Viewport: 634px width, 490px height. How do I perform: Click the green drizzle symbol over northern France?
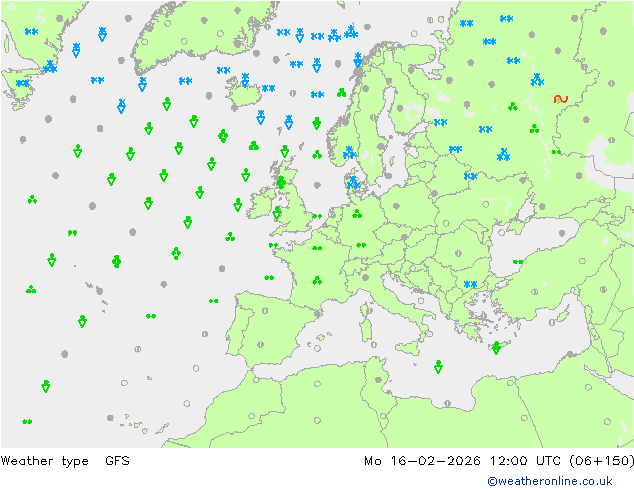point(317,248)
